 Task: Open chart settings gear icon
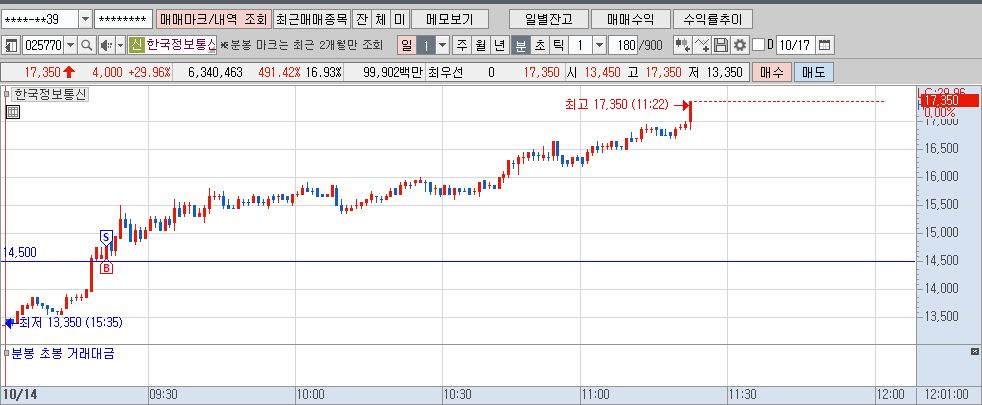click(x=741, y=45)
